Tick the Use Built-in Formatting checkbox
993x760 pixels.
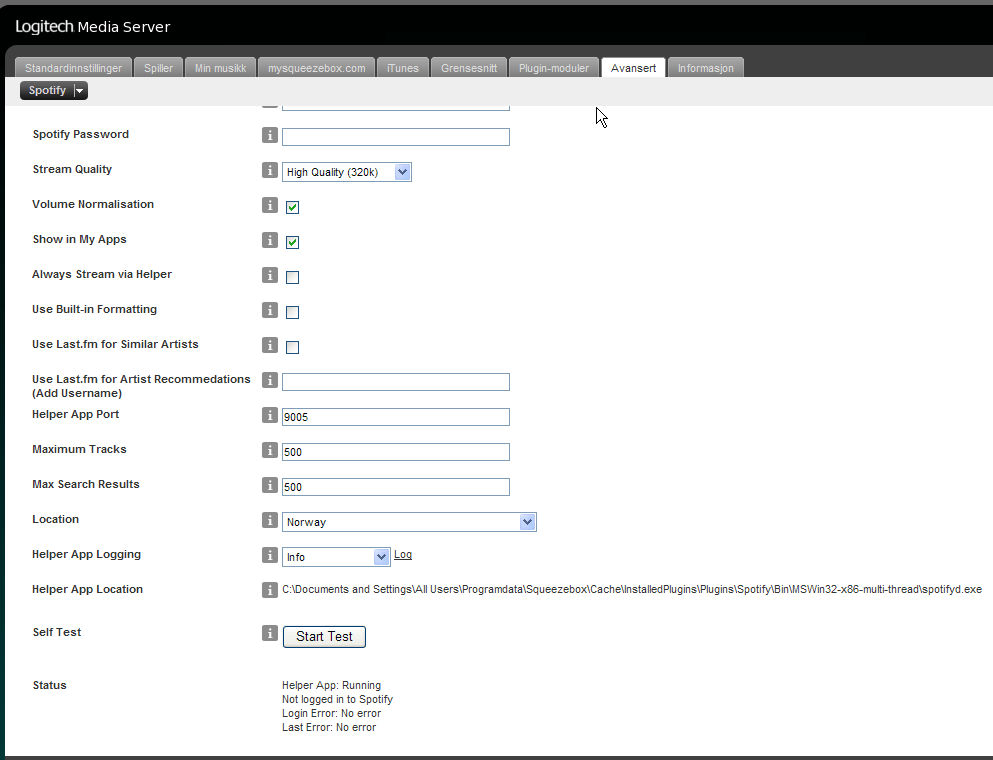[293, 312]
